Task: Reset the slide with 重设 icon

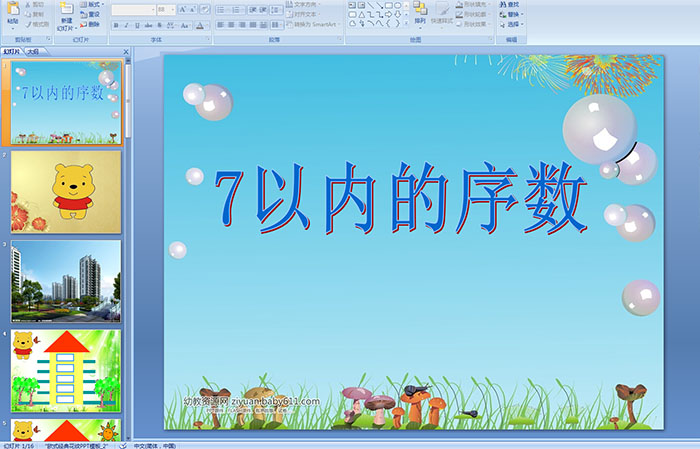Action: pyautogui.click(x=83, y=15)
